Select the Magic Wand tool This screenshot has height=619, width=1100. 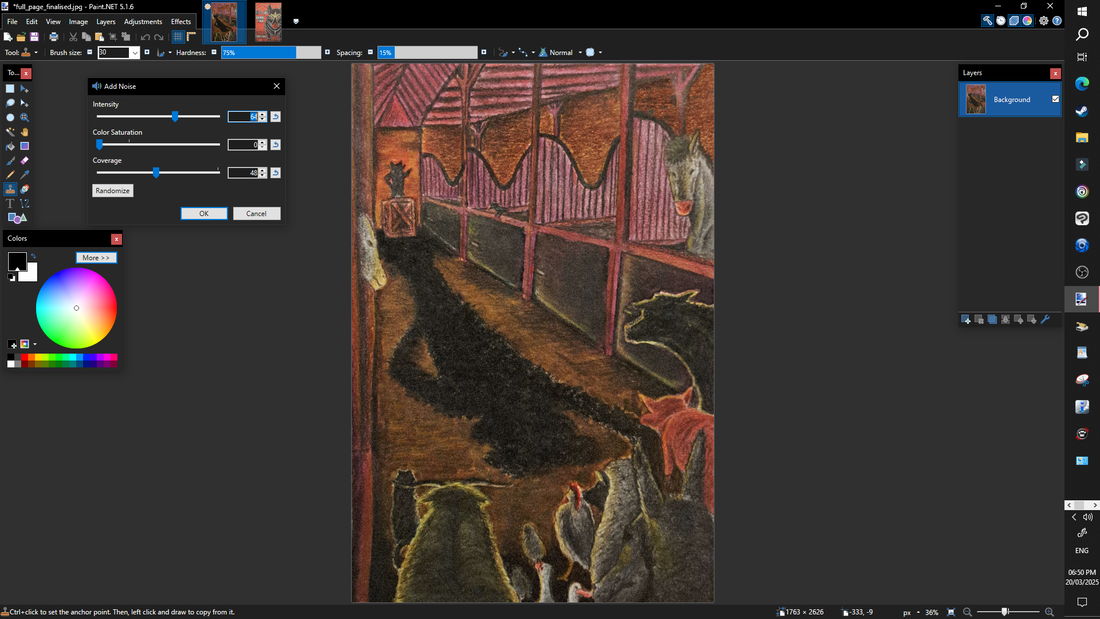tap(10, 132)
